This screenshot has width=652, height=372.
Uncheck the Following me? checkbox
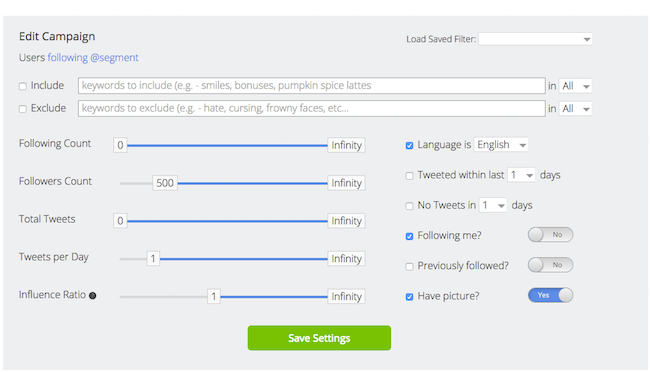[x=410, y=236]
